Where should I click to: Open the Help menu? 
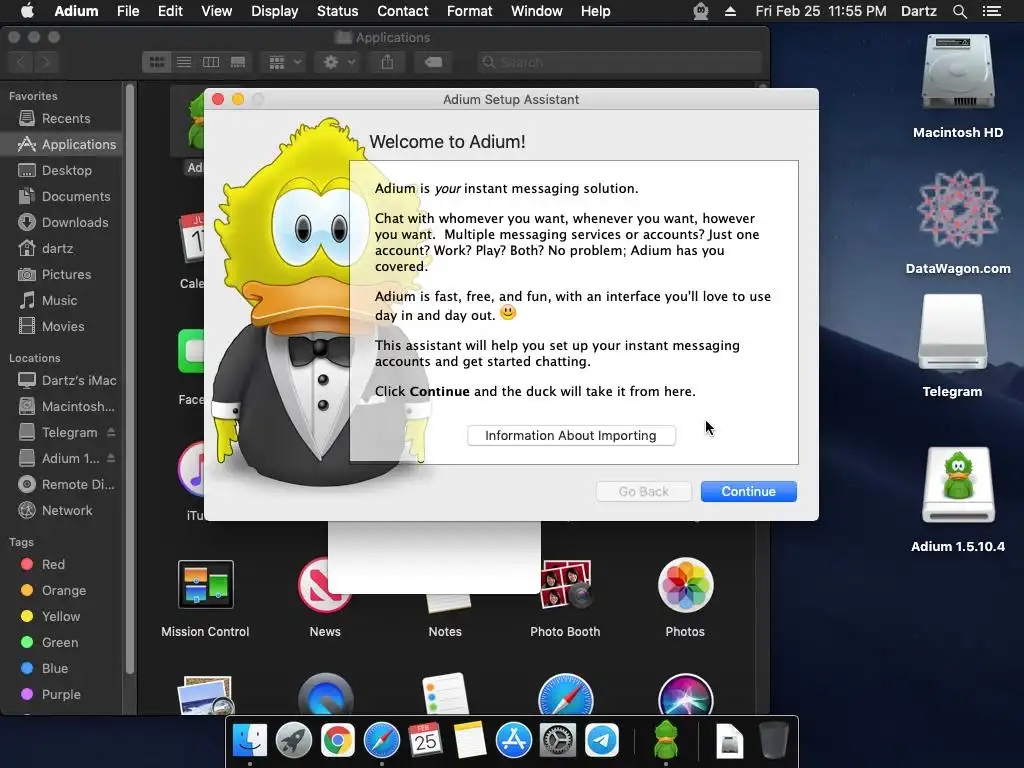[596, 11]
